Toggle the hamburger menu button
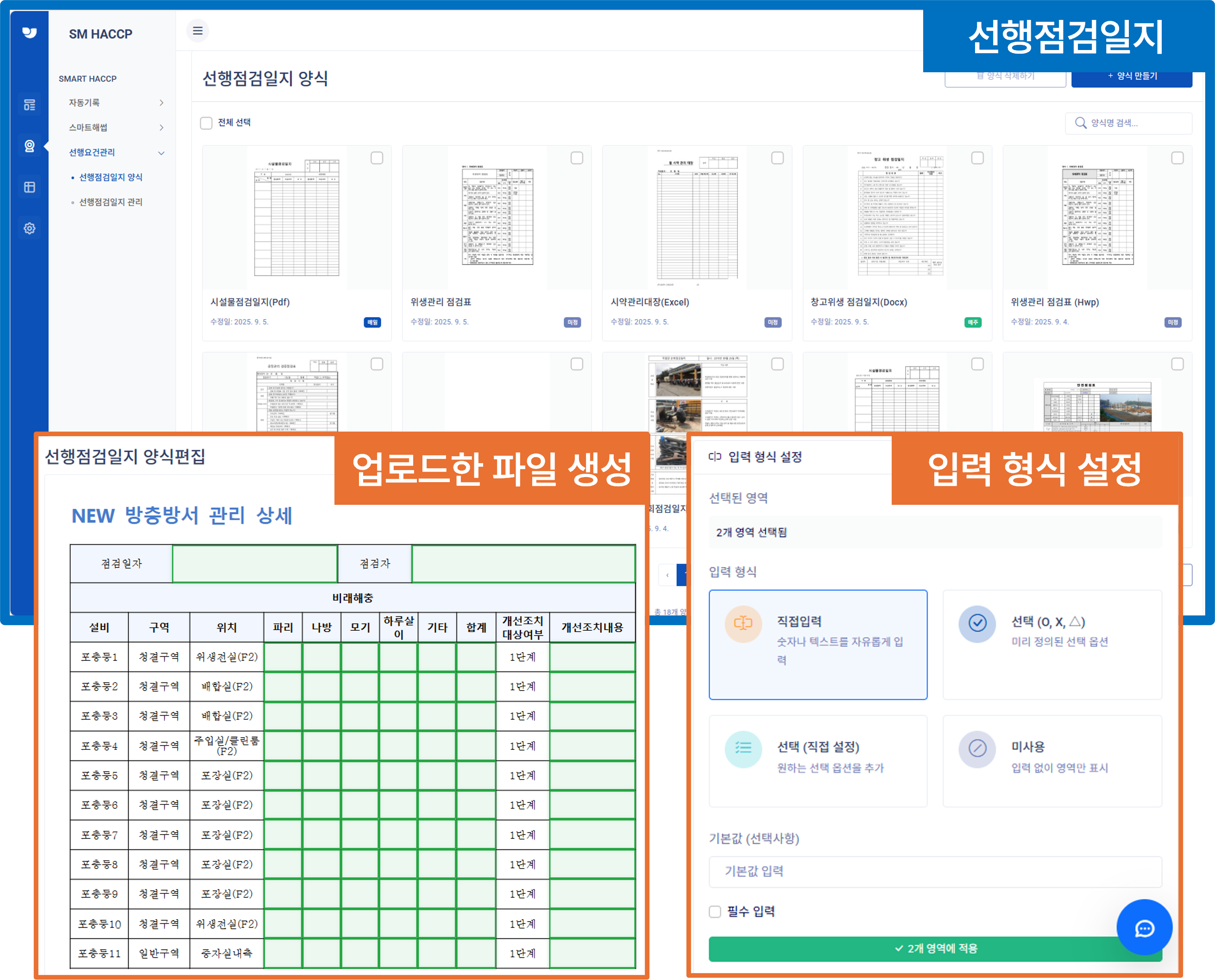 pos(198,31)
